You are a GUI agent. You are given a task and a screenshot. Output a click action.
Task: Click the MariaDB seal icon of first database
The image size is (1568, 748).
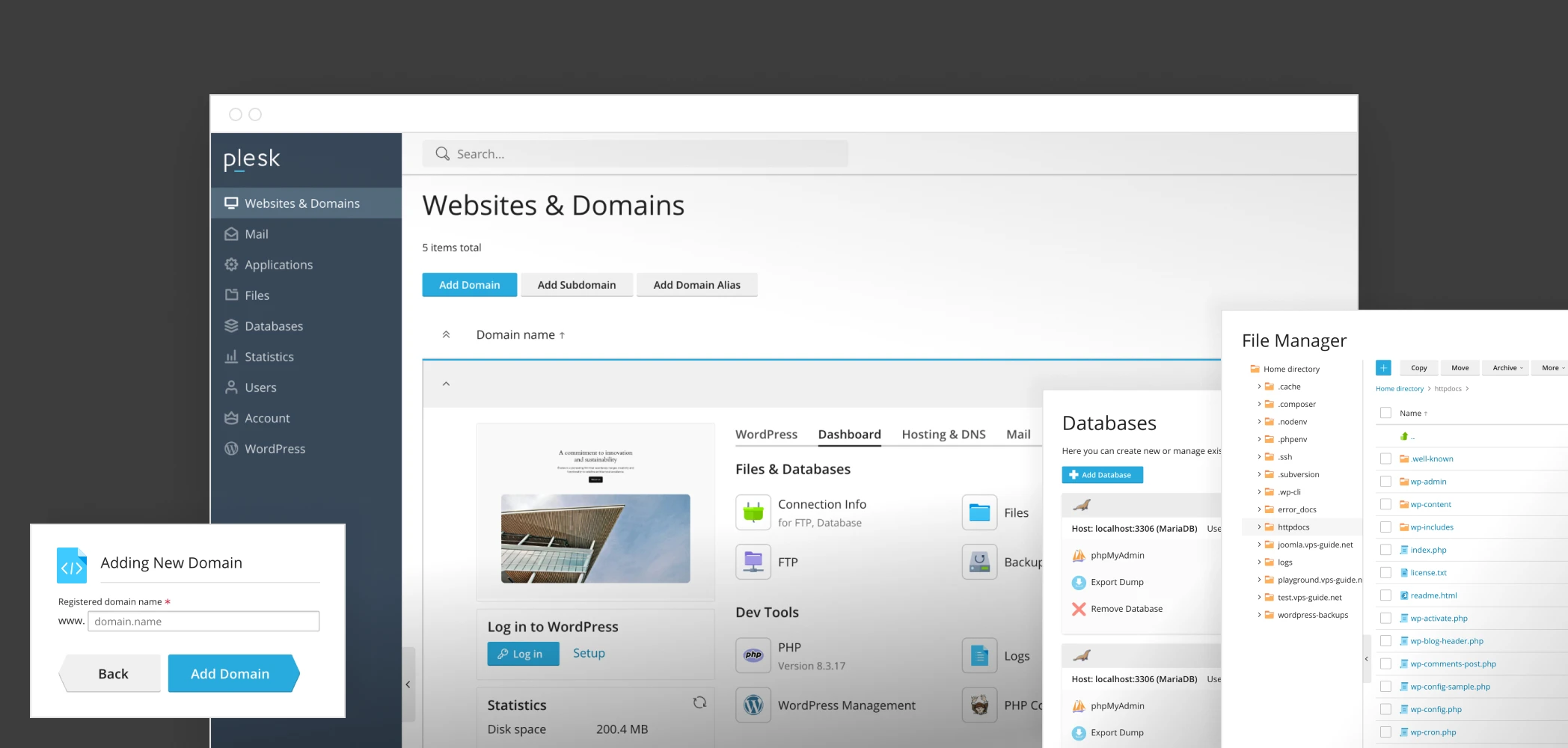click(1082, 505)
